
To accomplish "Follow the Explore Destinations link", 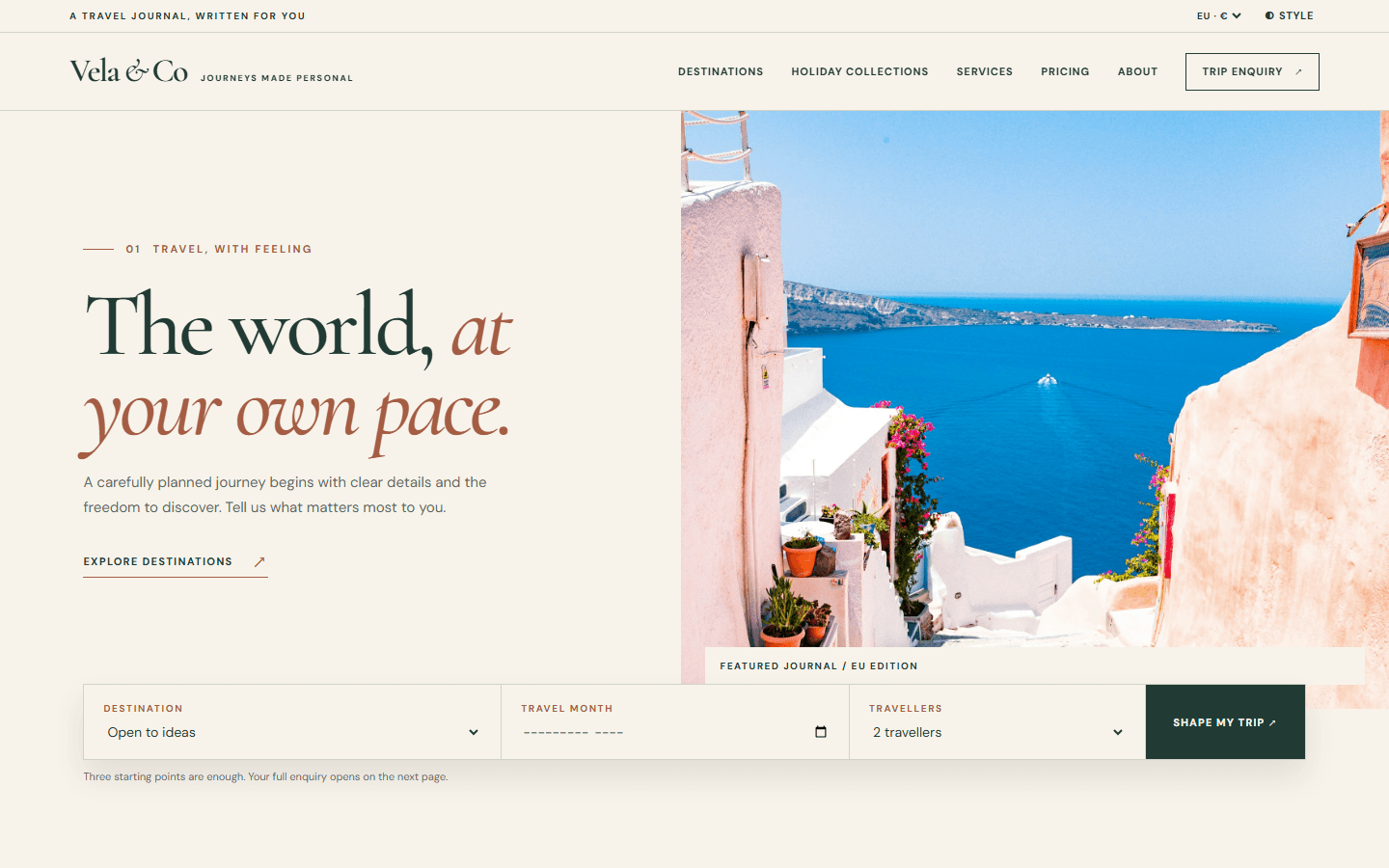I will point(176,562).
